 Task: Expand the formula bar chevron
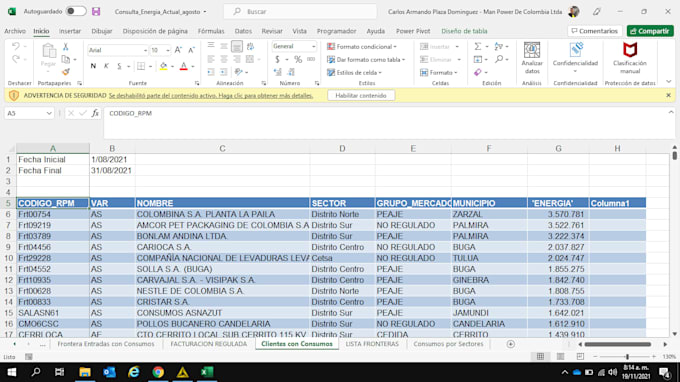point(670,112)
